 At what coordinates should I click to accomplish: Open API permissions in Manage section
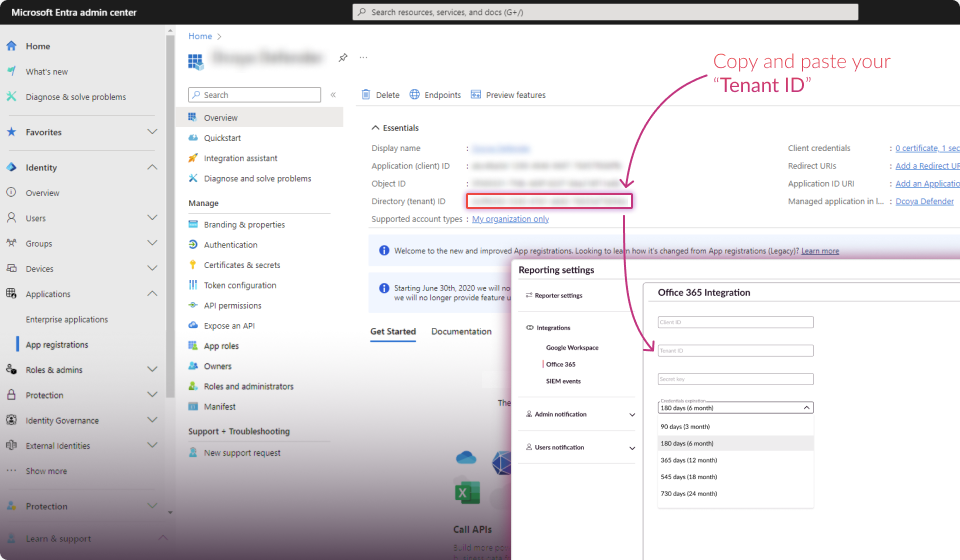pos(232,306)
